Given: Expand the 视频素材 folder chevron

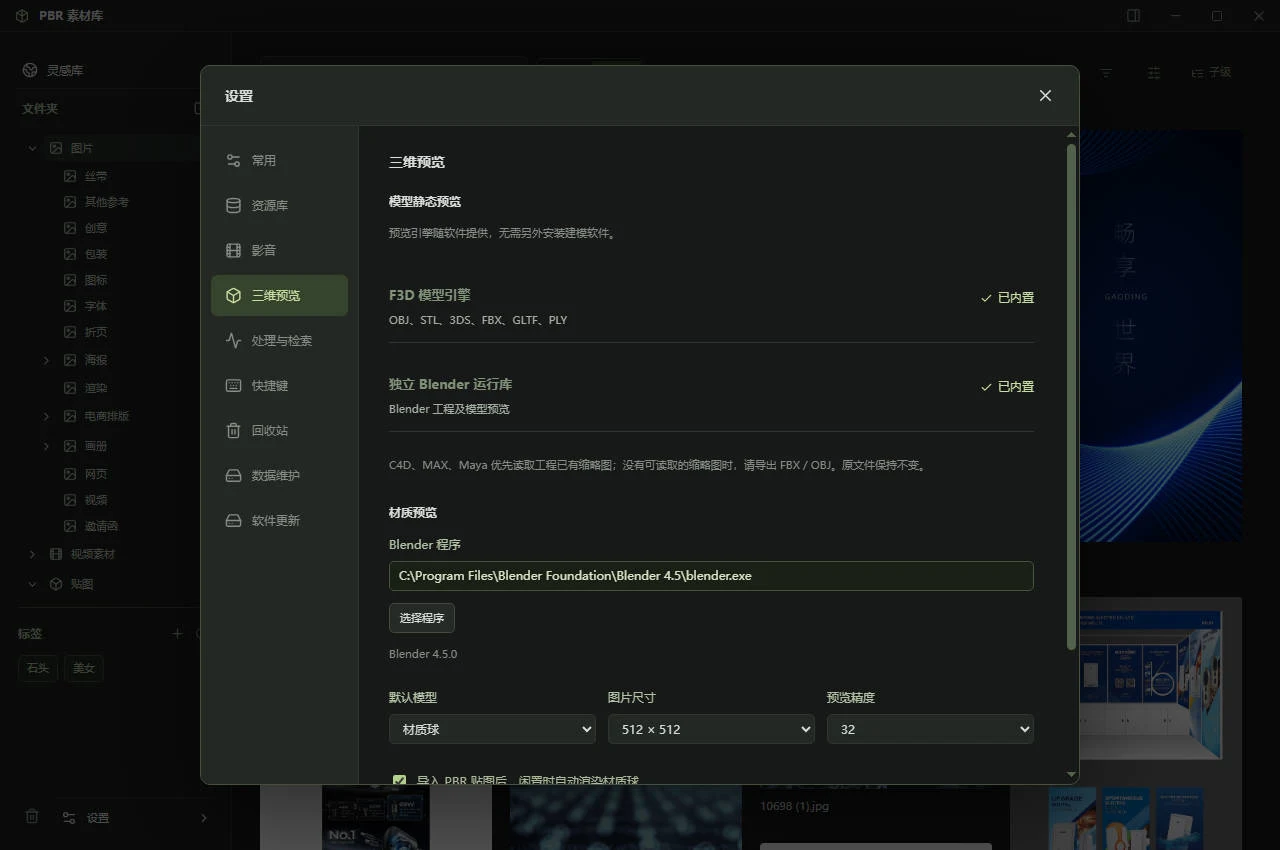Looking at the screenshot, I should [x=32, y=554].
